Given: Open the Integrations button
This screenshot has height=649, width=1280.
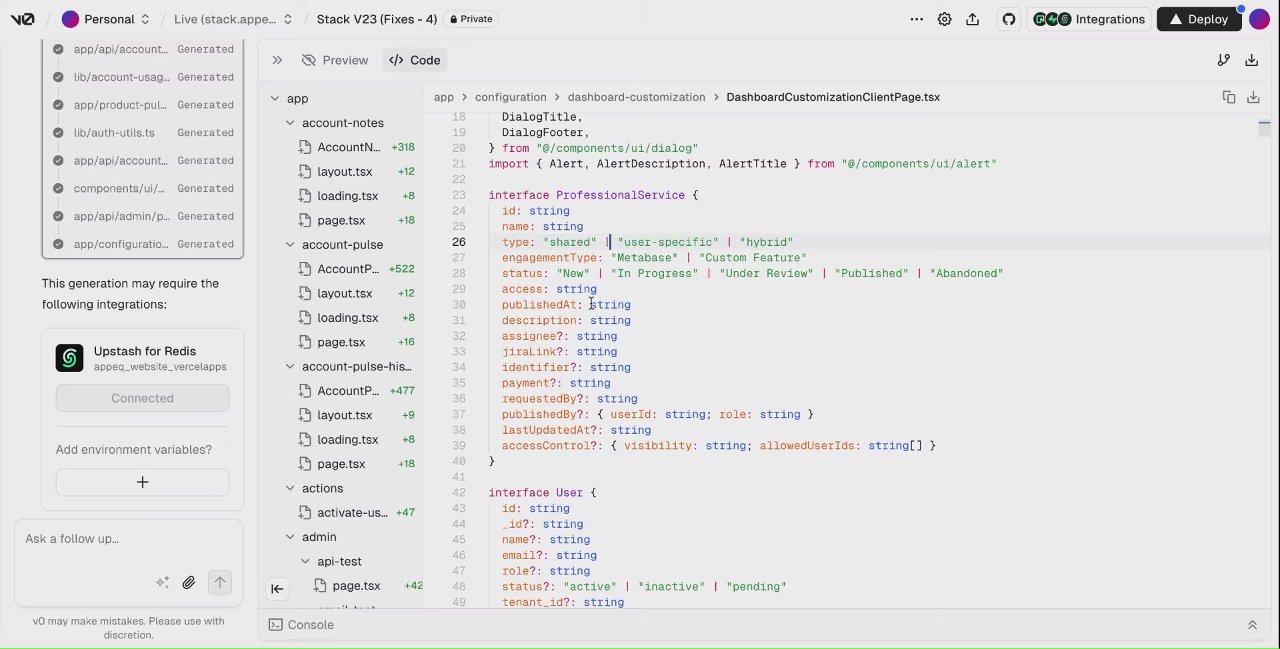Looking at the screenshot, I should coord(1088,19).
